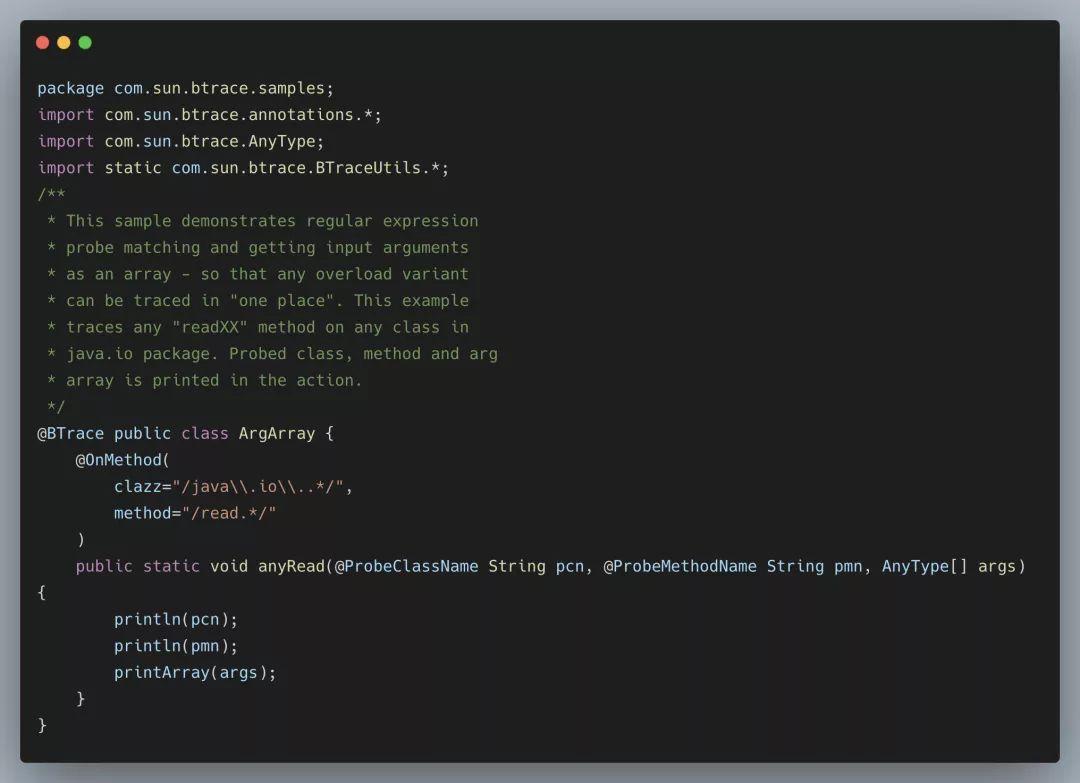The image size is (1080, 783).
Task: Click the 'anyRead' method name
Action: tap(291, 566)
